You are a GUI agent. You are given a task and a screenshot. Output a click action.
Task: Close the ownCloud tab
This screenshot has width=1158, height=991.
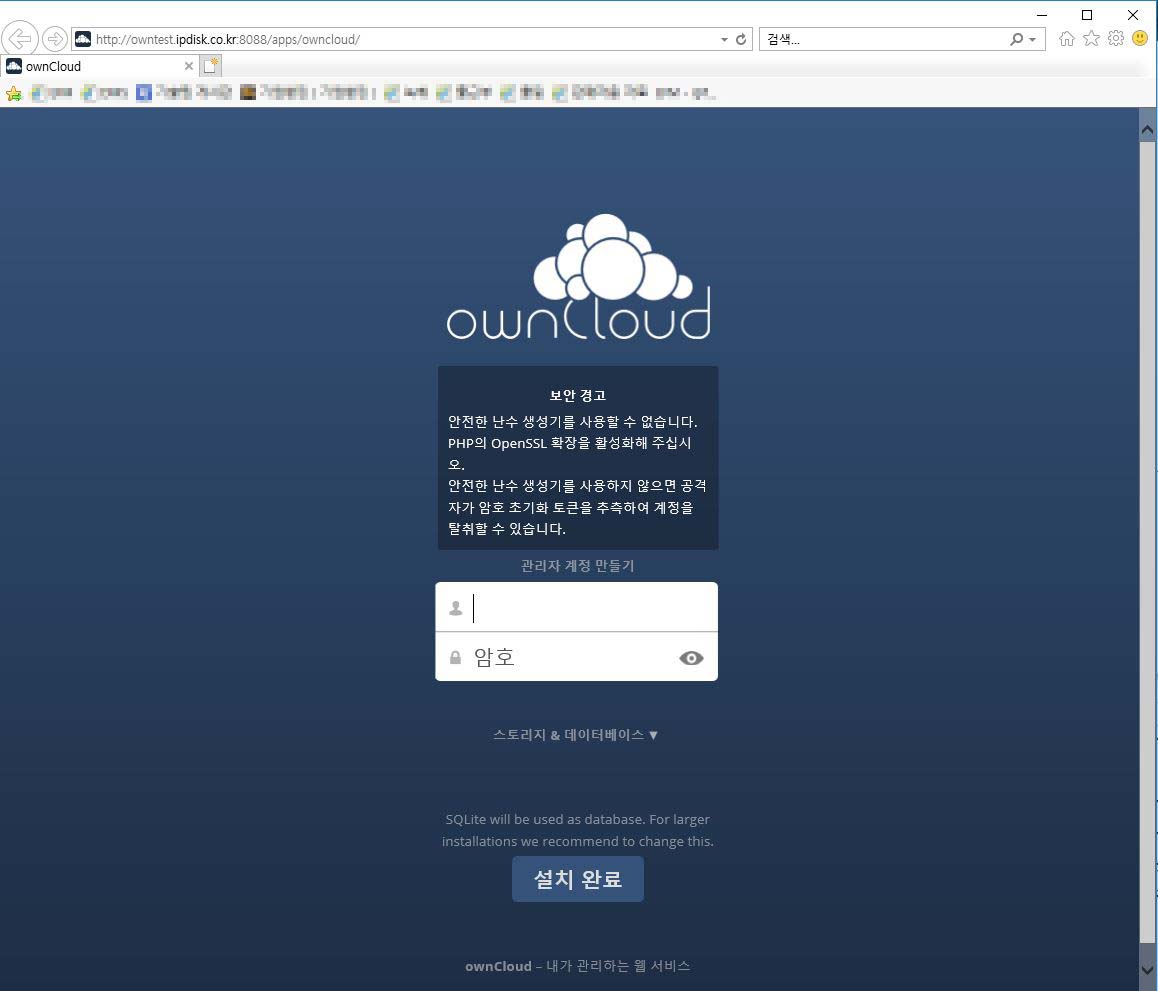(188, 66)
